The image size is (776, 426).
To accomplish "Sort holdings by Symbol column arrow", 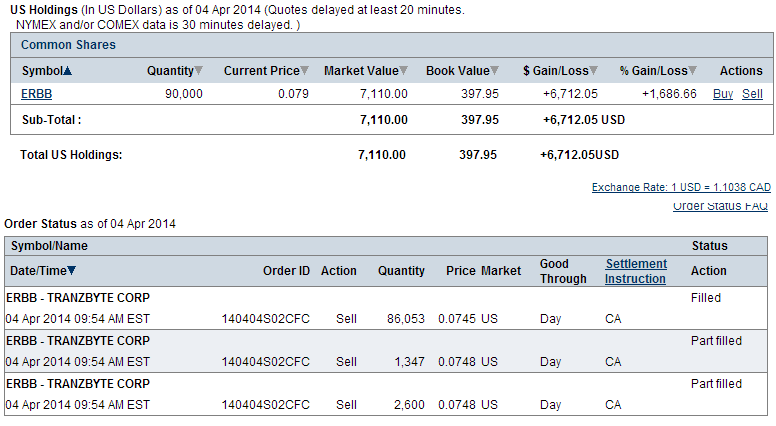I will (67, 71).
